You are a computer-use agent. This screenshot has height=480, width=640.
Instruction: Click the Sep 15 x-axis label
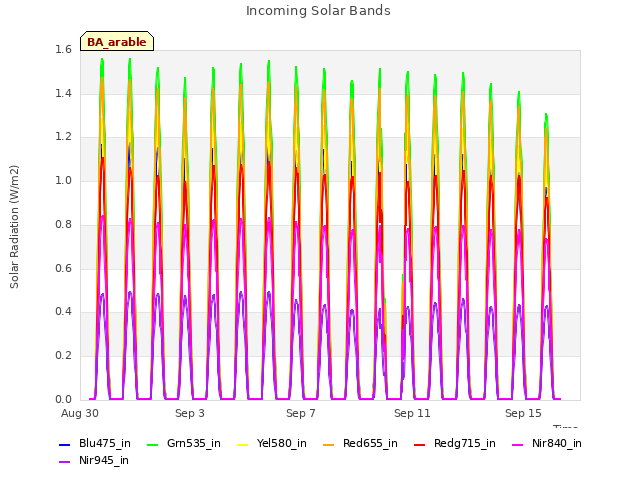point(523,413)
